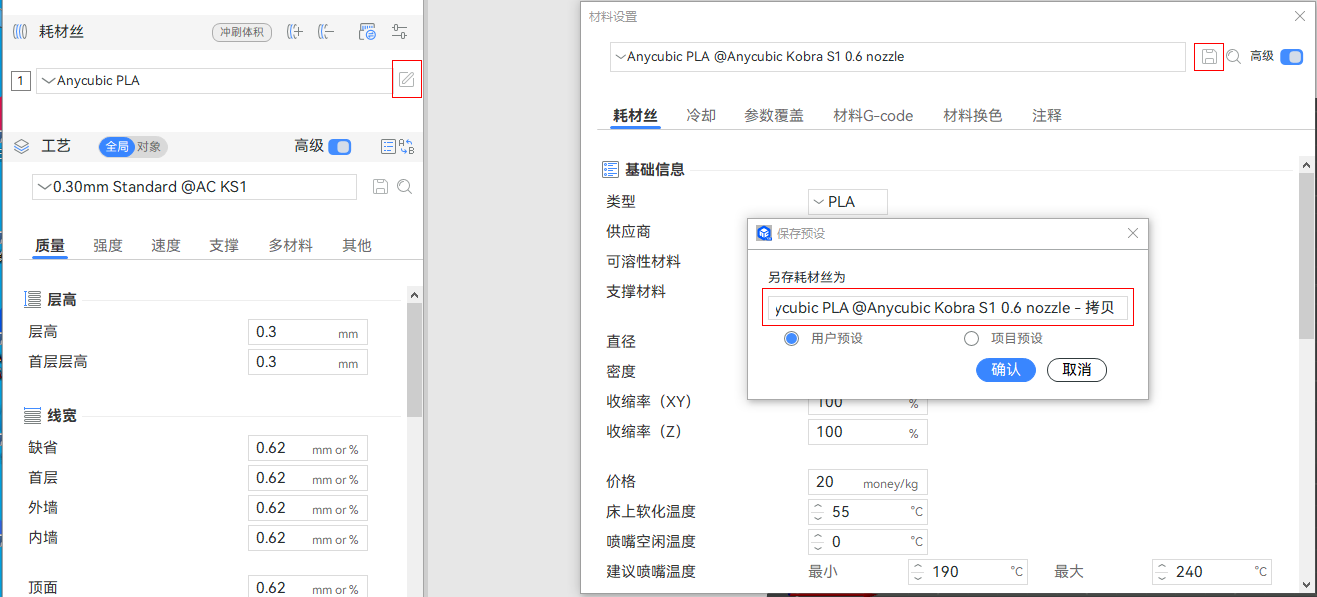
Task: Click the 层高 section icon
Action: 33,299
